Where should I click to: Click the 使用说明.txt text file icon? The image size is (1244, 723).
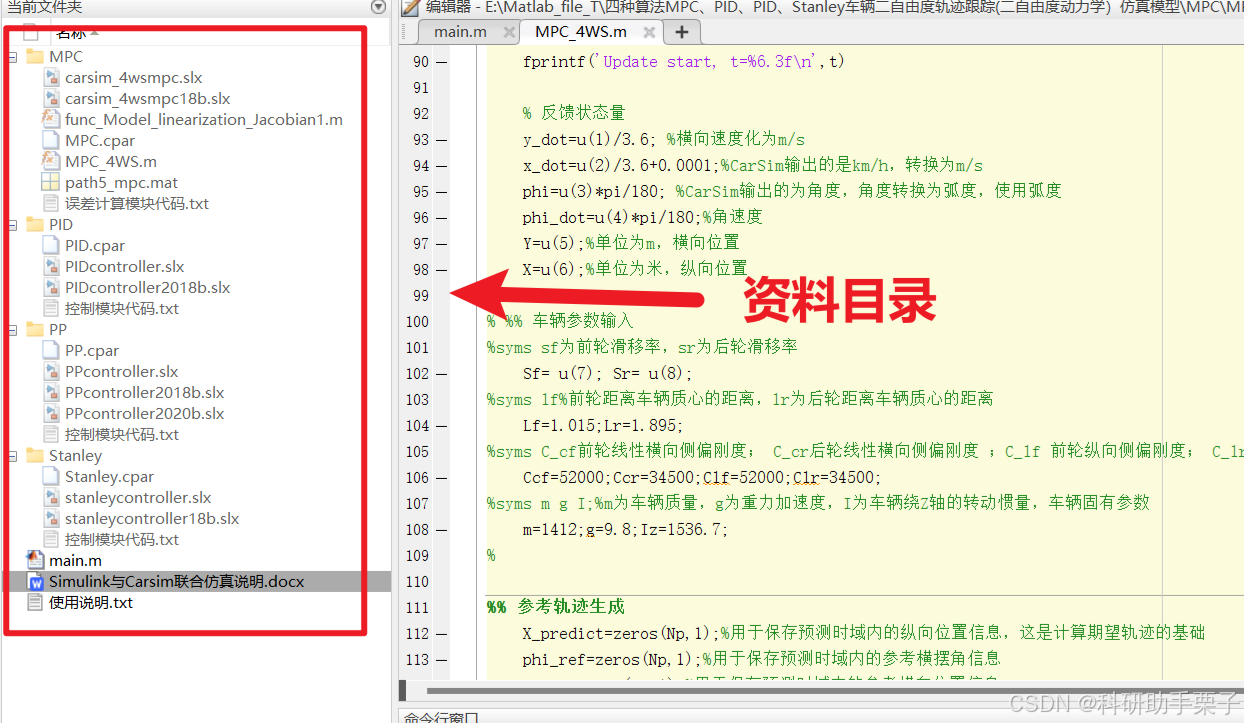tap(35, 602)
